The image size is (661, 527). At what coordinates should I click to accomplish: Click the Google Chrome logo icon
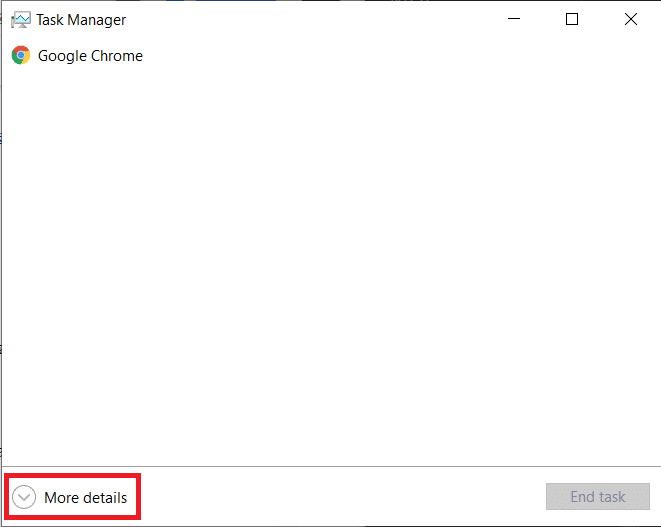20,56
